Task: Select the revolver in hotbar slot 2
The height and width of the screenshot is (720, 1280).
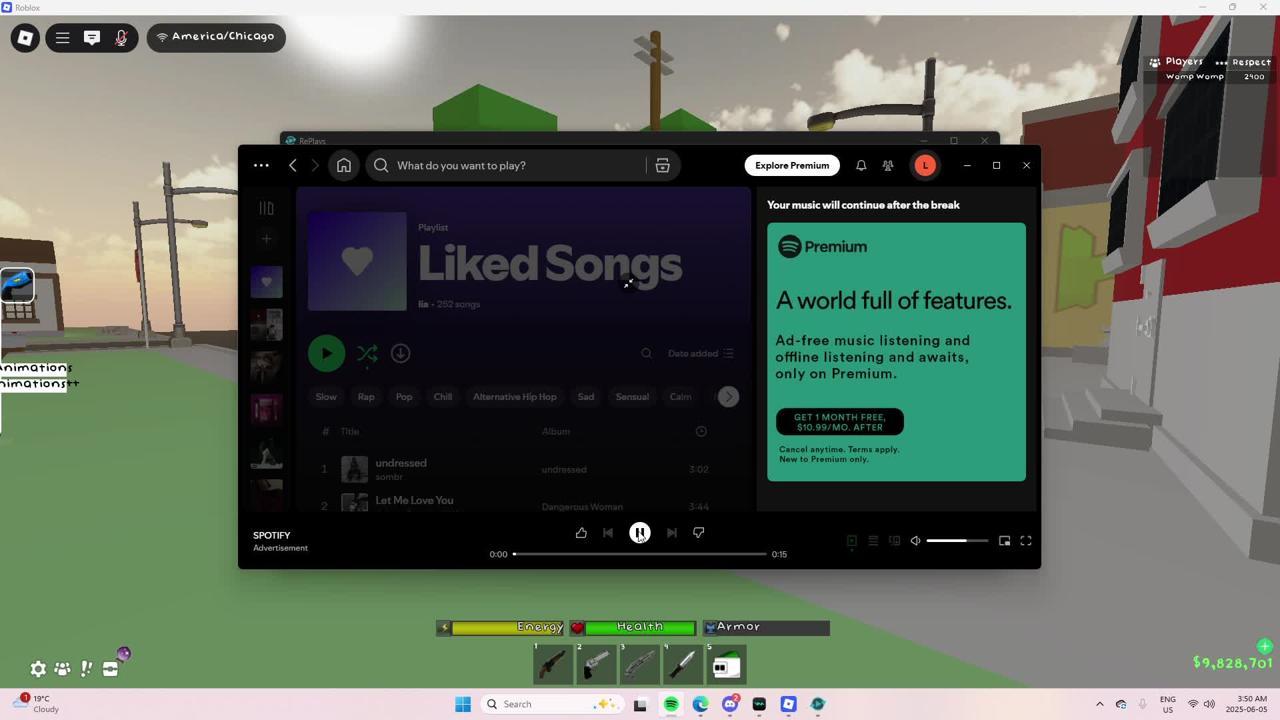Action: 596,663
